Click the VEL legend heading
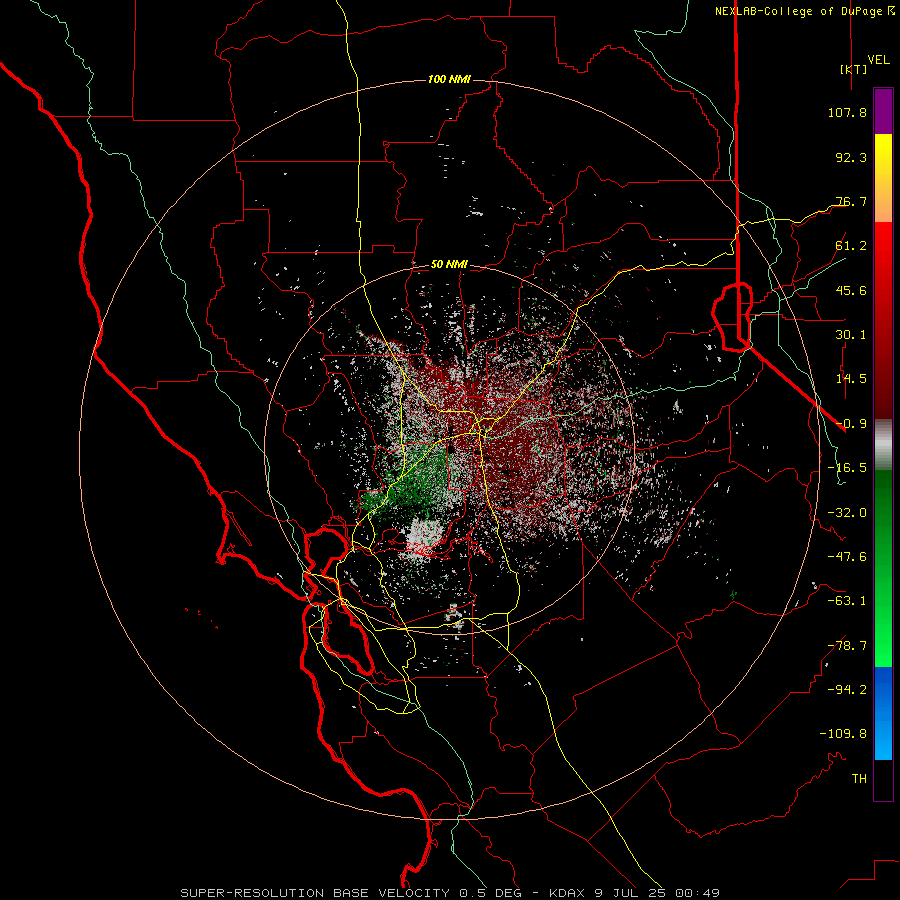 click(x=878, y=60)
